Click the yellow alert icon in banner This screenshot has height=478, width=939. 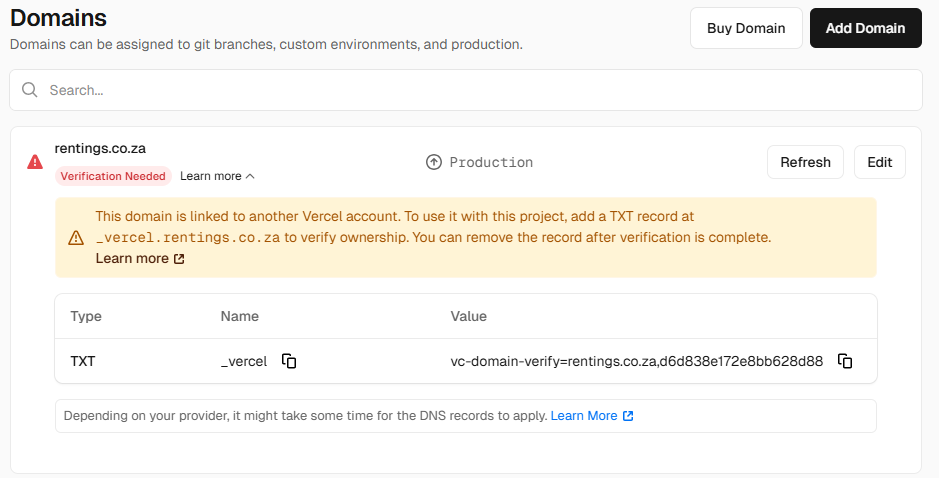tap(76, 238)
